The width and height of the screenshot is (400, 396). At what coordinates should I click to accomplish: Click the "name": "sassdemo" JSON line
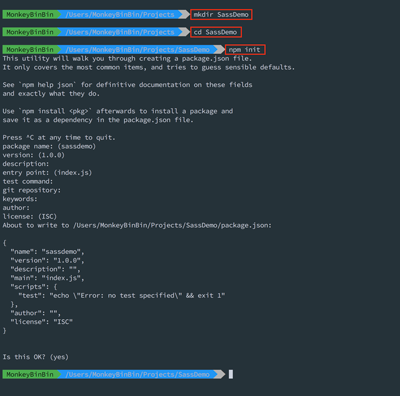pos(47,252)
